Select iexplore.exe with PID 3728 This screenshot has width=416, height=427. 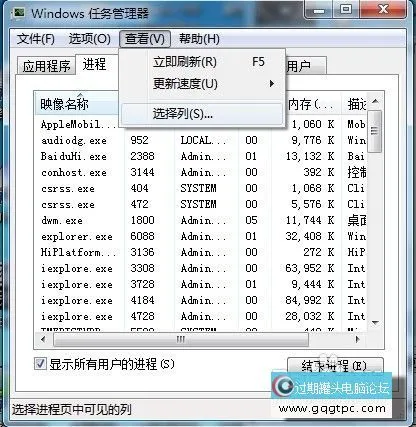(x=201, y=284)
